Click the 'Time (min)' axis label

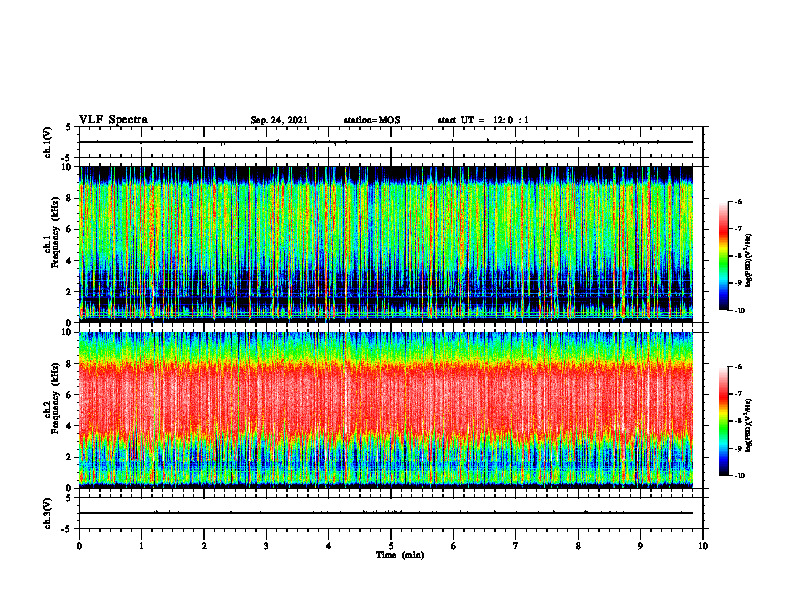(400, 555)
